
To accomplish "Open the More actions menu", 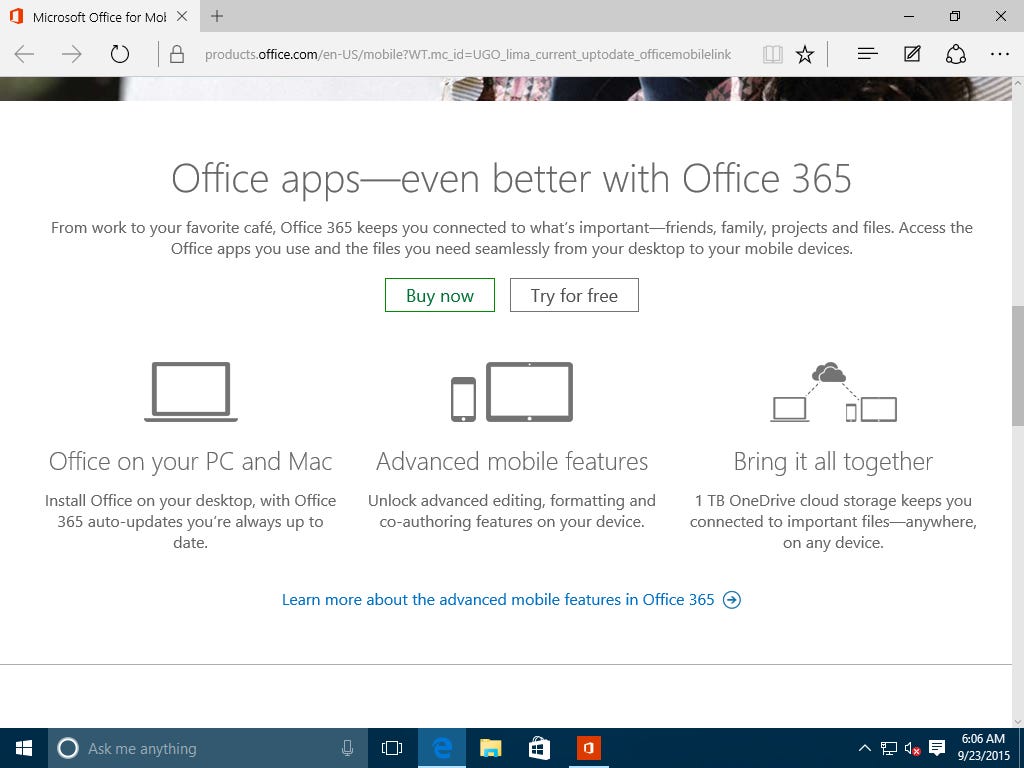I will pos(999,54).
